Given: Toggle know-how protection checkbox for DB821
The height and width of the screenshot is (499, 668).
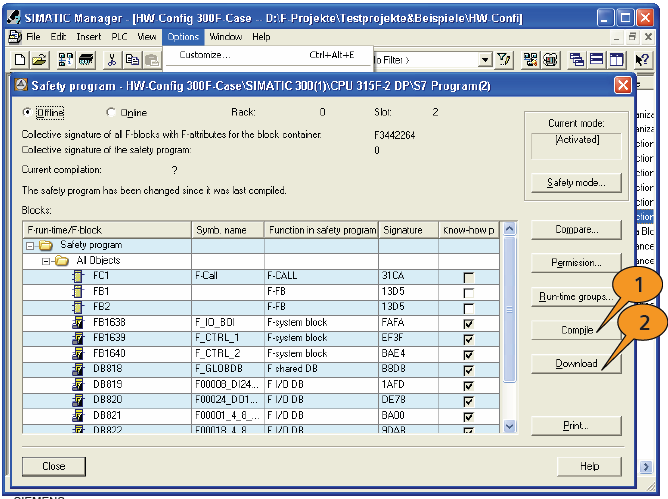Looking at the screenshot, I should click(469, 417).
